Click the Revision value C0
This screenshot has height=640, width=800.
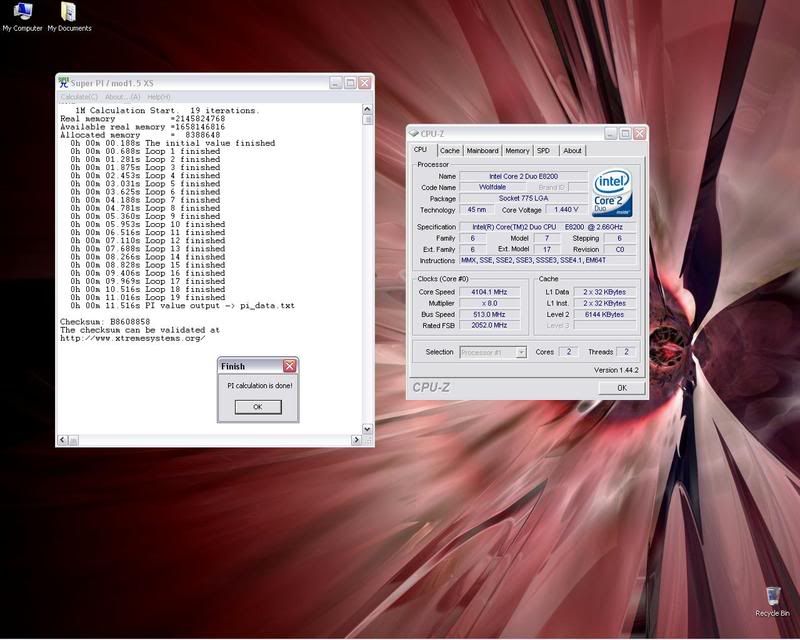click(x=620, y=250)
